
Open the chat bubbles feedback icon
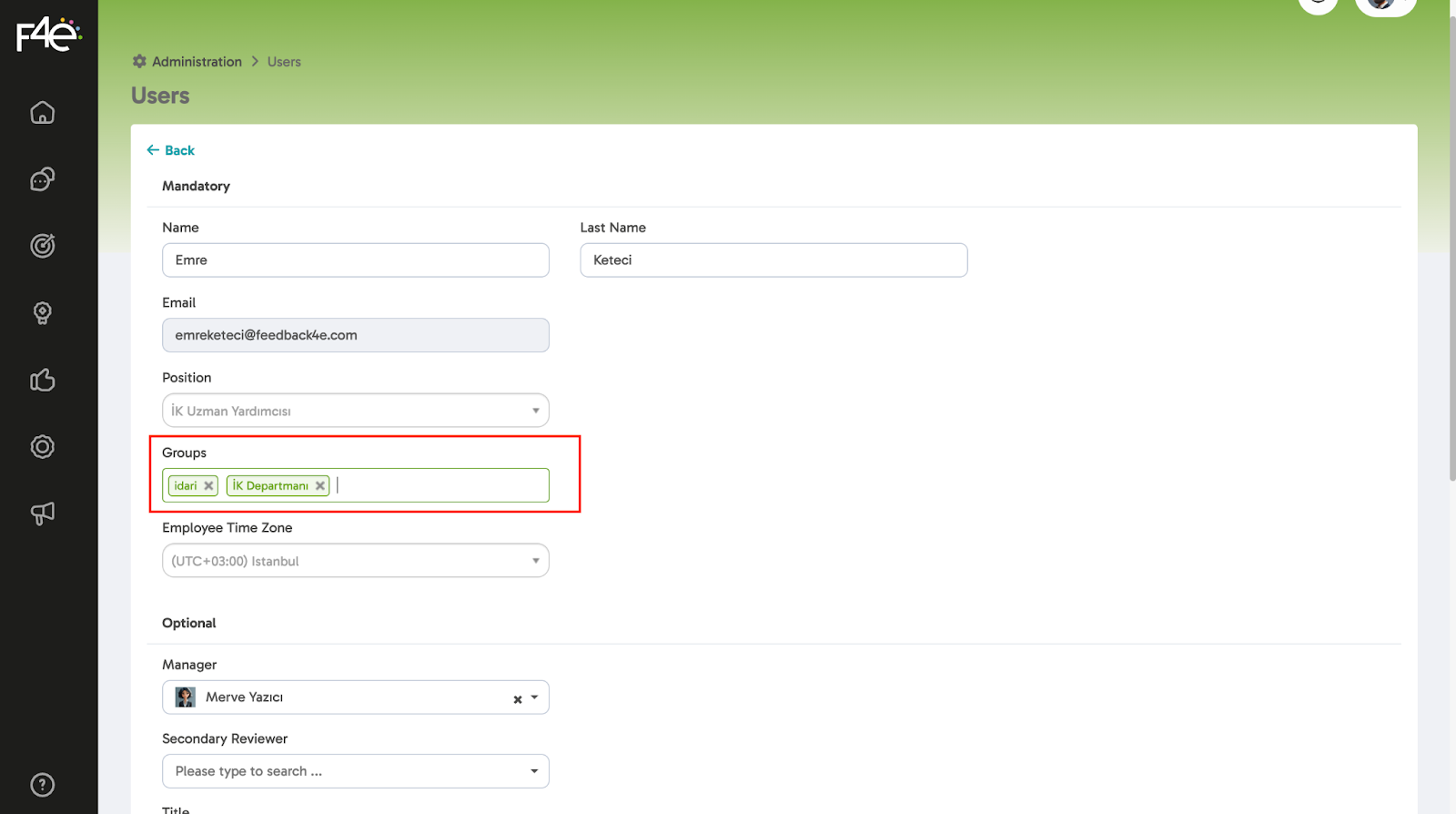tap(43, 179)
